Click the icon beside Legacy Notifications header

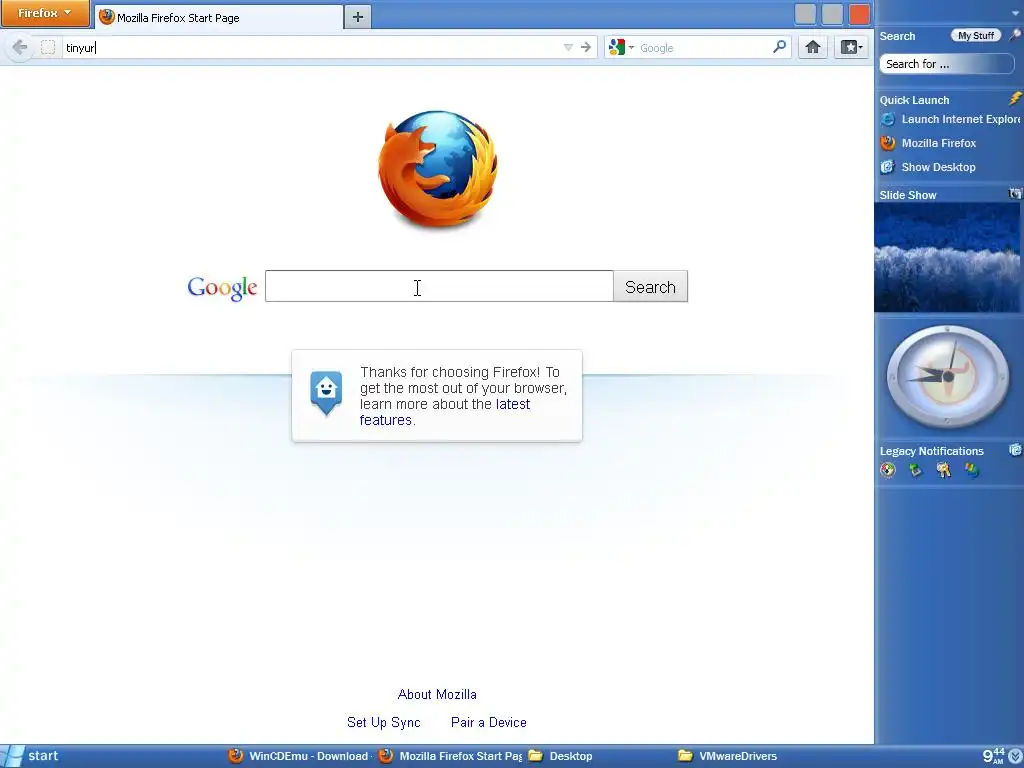[1016, 450]
